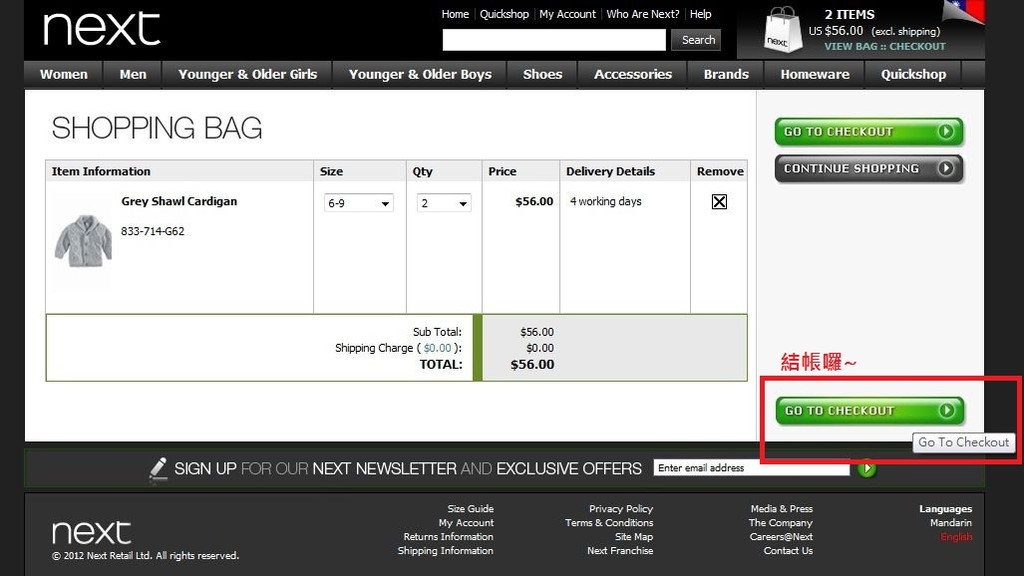
Task: Click the Grey Shawl Cardigan thumbnail
Action: pos(83,240)
